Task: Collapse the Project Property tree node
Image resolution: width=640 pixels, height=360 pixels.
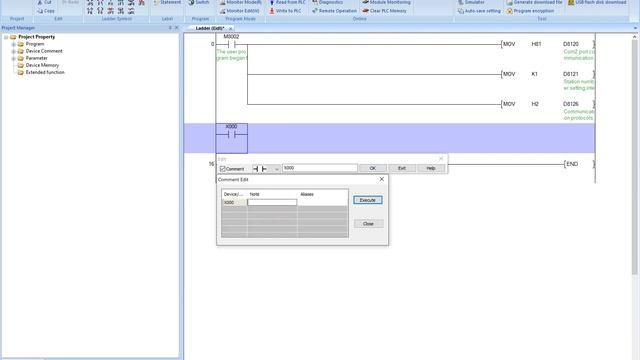Action: coord(6,37)
